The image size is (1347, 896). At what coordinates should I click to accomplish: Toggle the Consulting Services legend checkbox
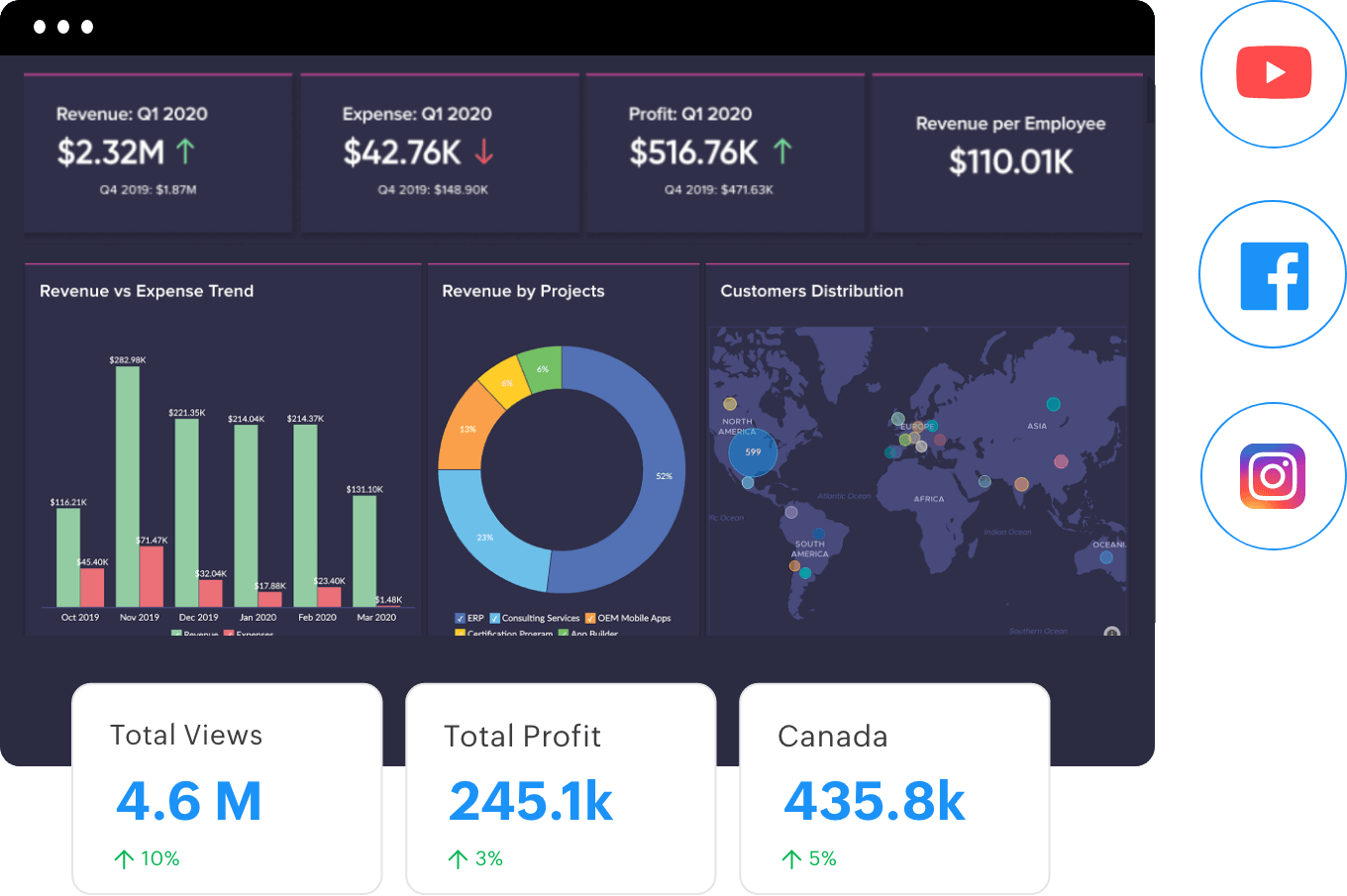494,618
